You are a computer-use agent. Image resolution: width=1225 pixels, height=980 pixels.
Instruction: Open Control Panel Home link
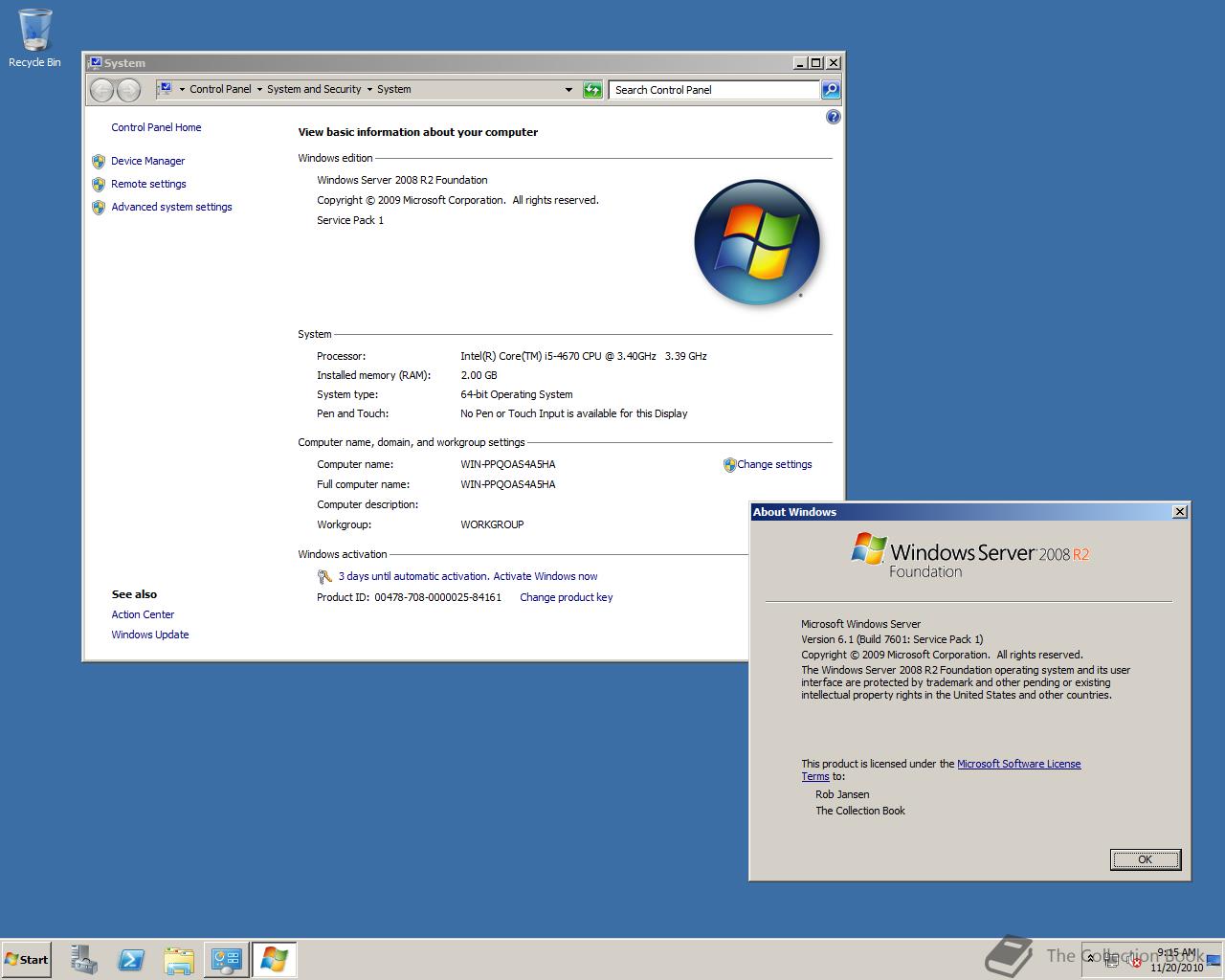tap(156, 127)
